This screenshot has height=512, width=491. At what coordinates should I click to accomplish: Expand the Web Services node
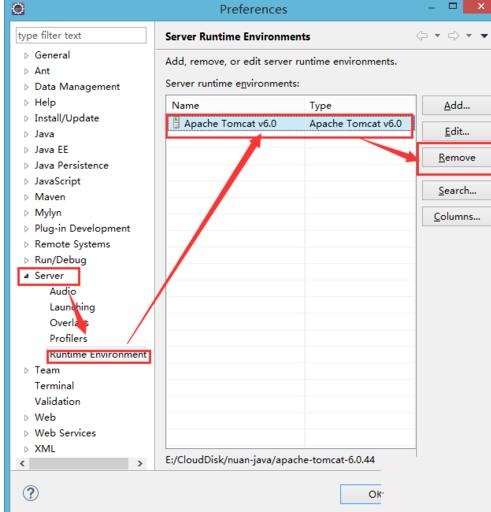(26, 433)
